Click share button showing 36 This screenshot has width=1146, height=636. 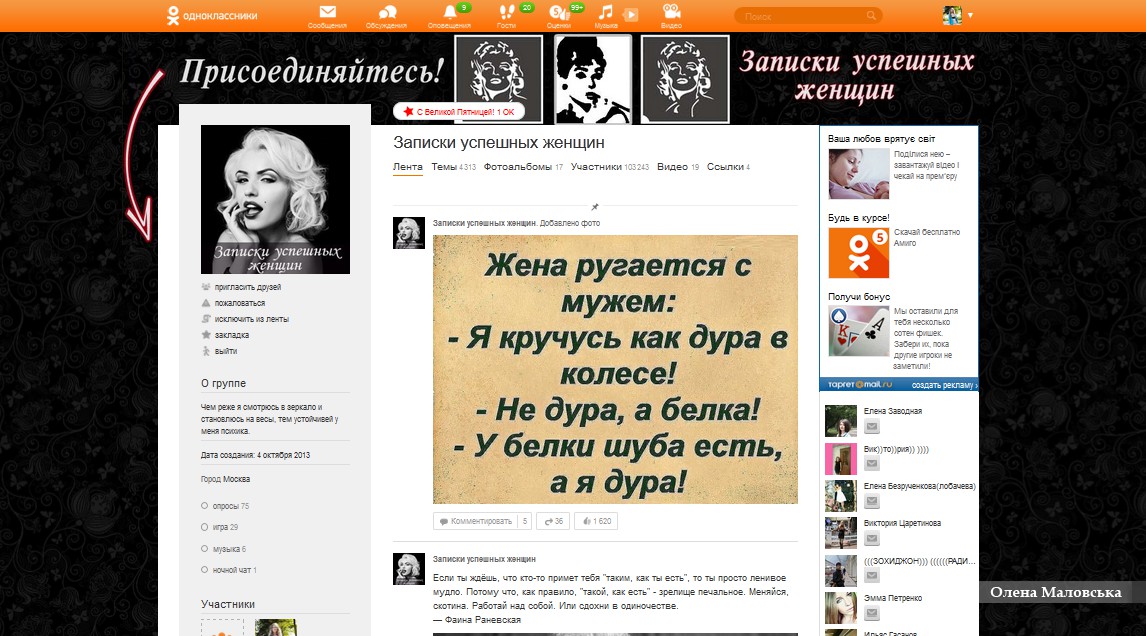tap(553, 521)
